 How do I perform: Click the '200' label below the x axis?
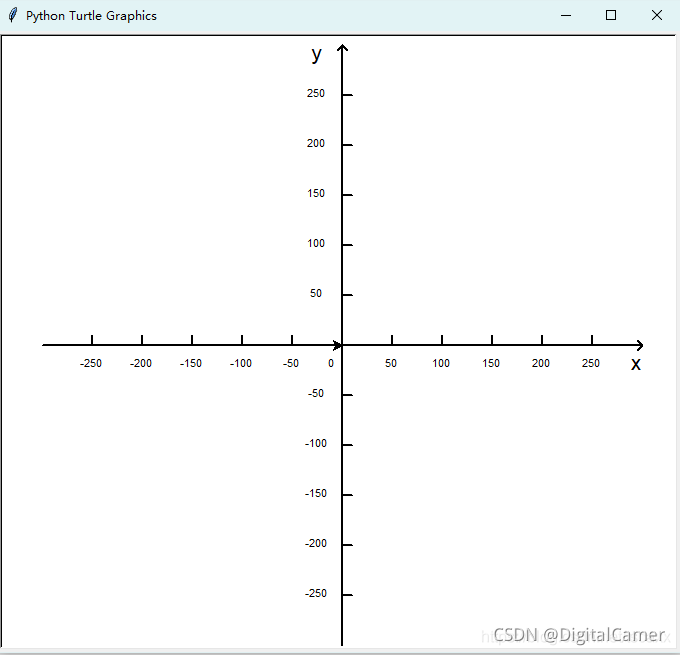pyautogui.click(x=541, y=364)
